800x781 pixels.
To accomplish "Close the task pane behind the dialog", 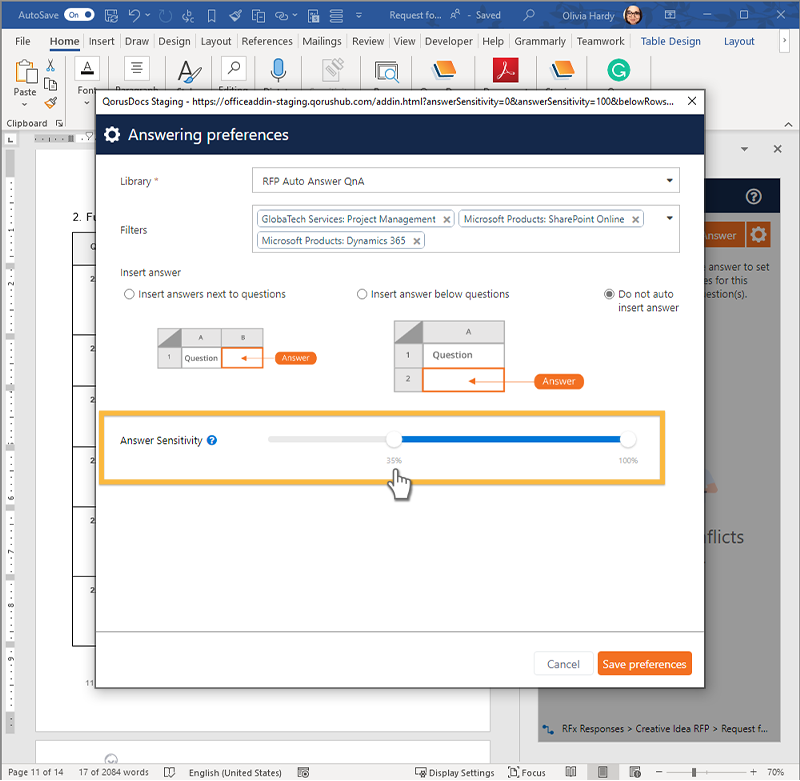I will [x=777, y=149].
